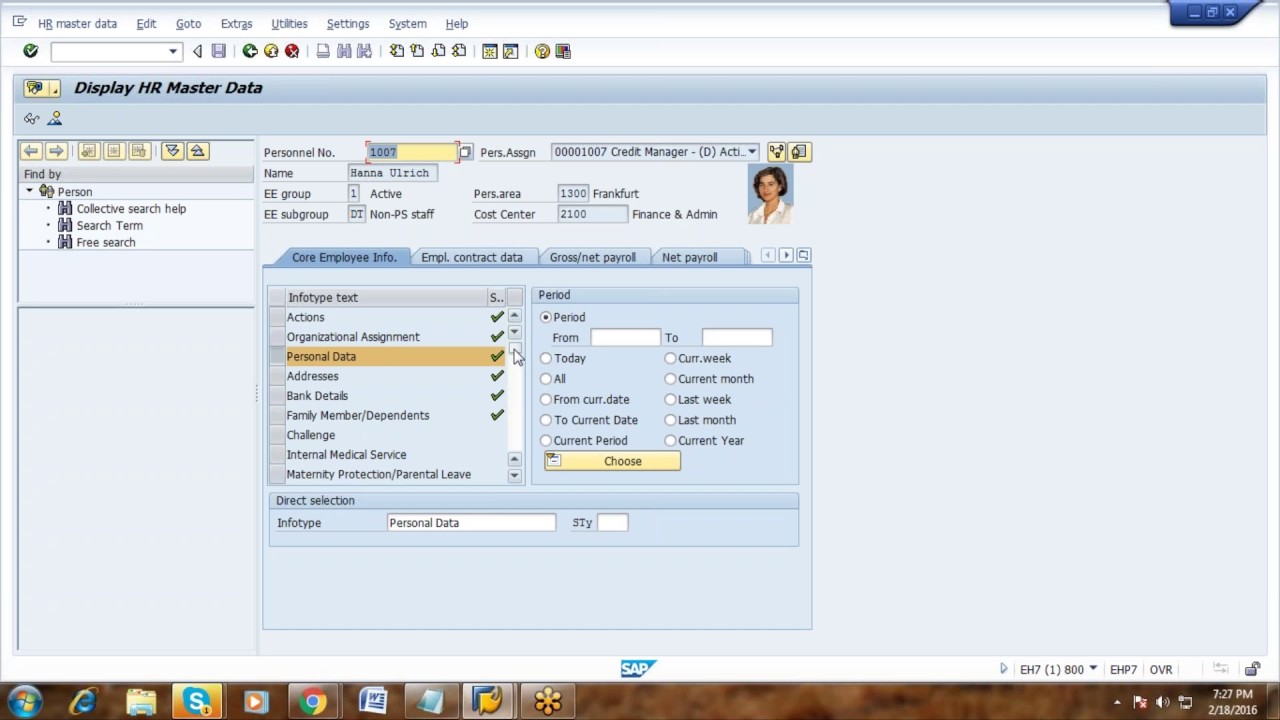Click the Generate Shortcut icon
The height and width of the screenshot is (720, 1280).
pos(511,51)
